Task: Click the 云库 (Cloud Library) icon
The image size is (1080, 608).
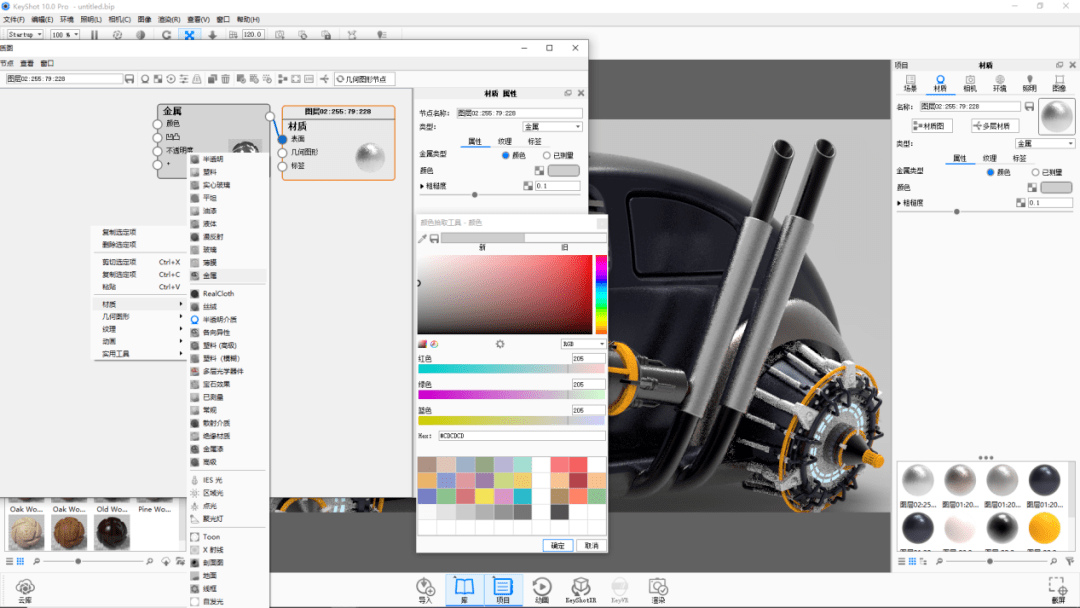Action: pyautogui.click(x=24, y=589)
